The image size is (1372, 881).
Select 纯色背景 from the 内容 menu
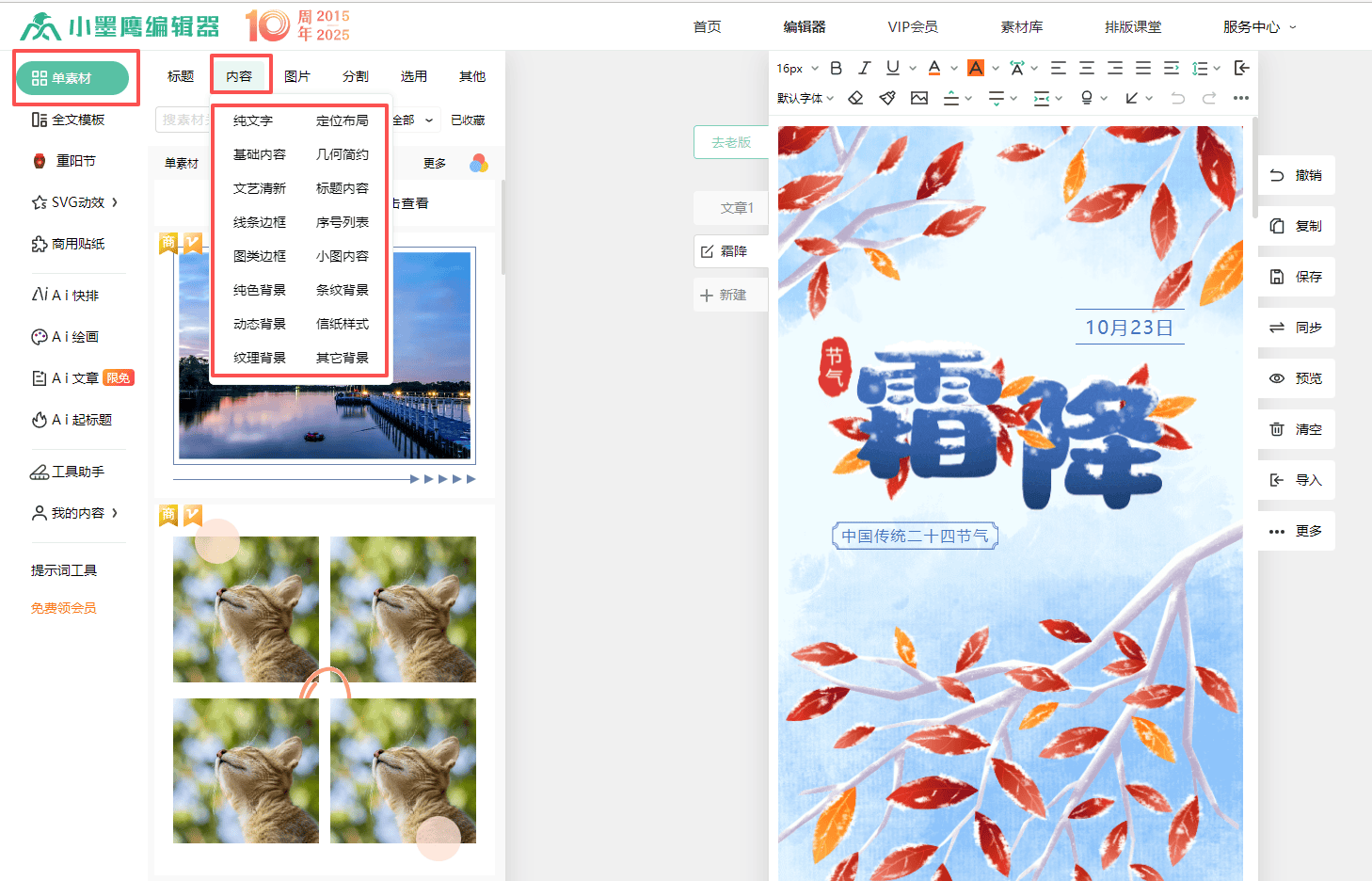[260, 290]
